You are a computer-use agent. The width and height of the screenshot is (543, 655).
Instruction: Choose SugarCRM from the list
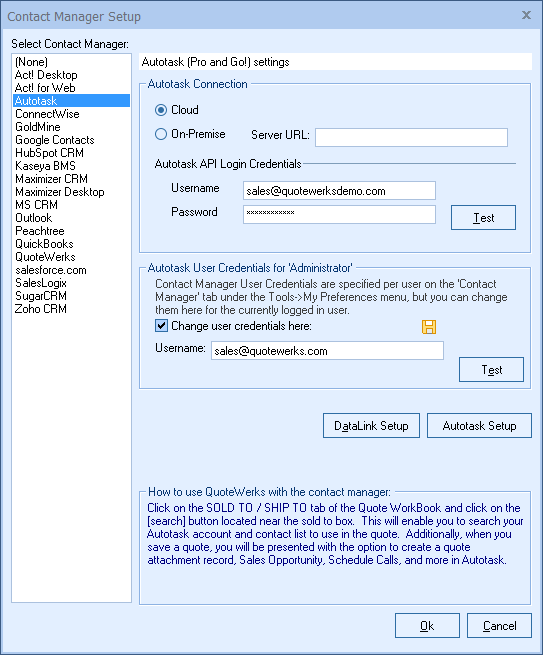click(x=71, y=296)
